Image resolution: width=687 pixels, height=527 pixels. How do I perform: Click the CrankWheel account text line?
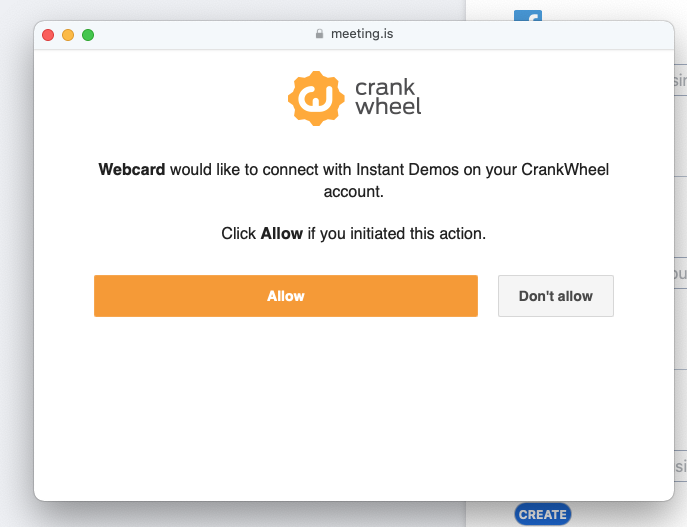tap(353, 190)
